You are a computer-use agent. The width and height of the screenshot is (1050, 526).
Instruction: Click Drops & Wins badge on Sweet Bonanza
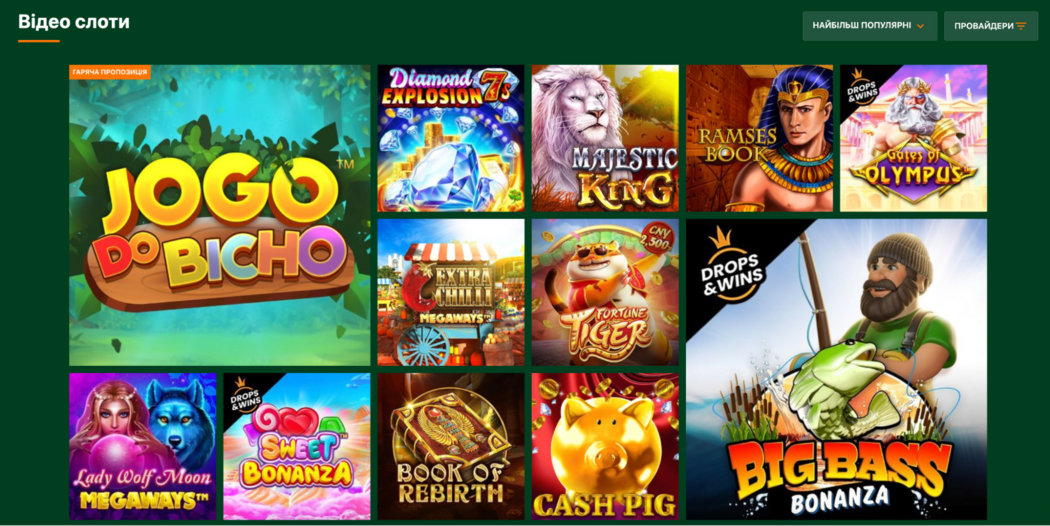click(x=241, y=394)
